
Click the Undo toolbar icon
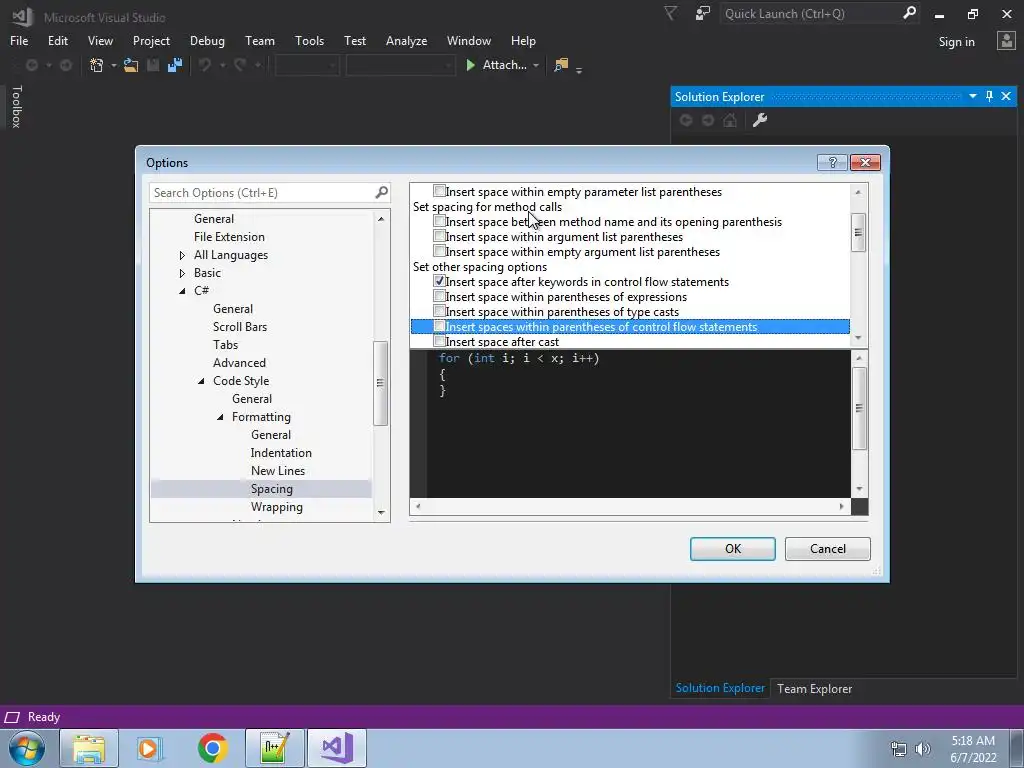205,65
